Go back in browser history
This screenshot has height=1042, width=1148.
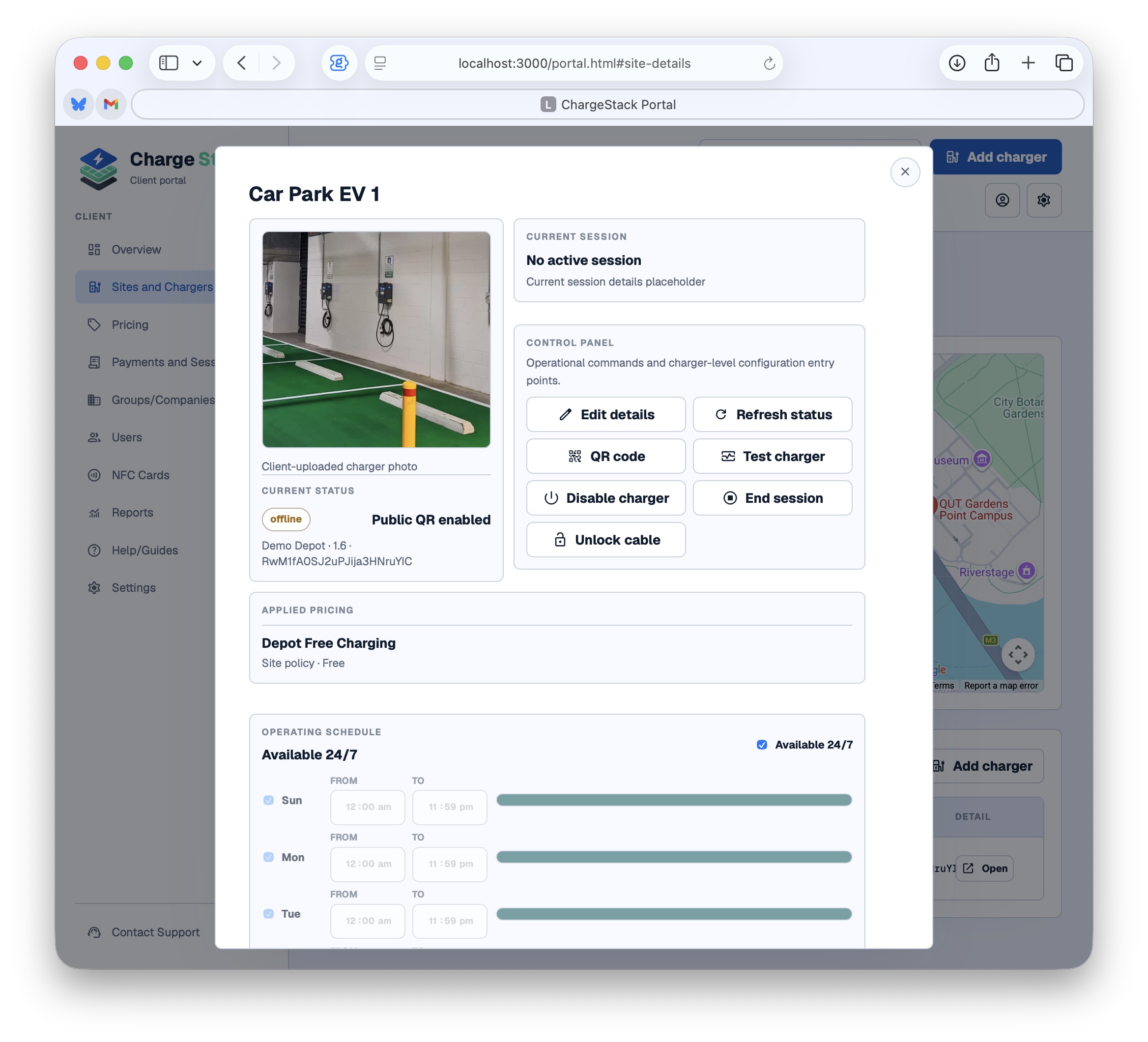(241, 62)
